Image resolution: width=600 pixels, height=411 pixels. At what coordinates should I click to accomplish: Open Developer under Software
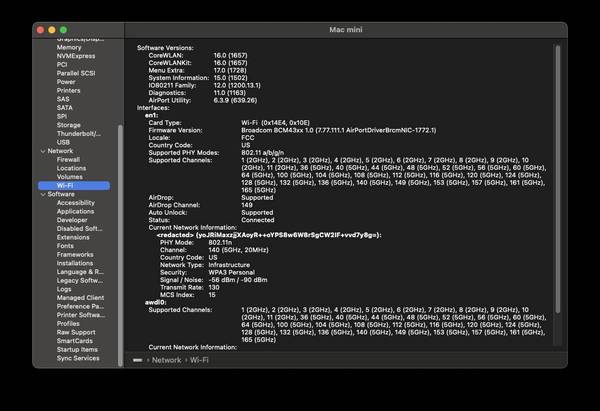pyautogui.click(x=72, y=220)
